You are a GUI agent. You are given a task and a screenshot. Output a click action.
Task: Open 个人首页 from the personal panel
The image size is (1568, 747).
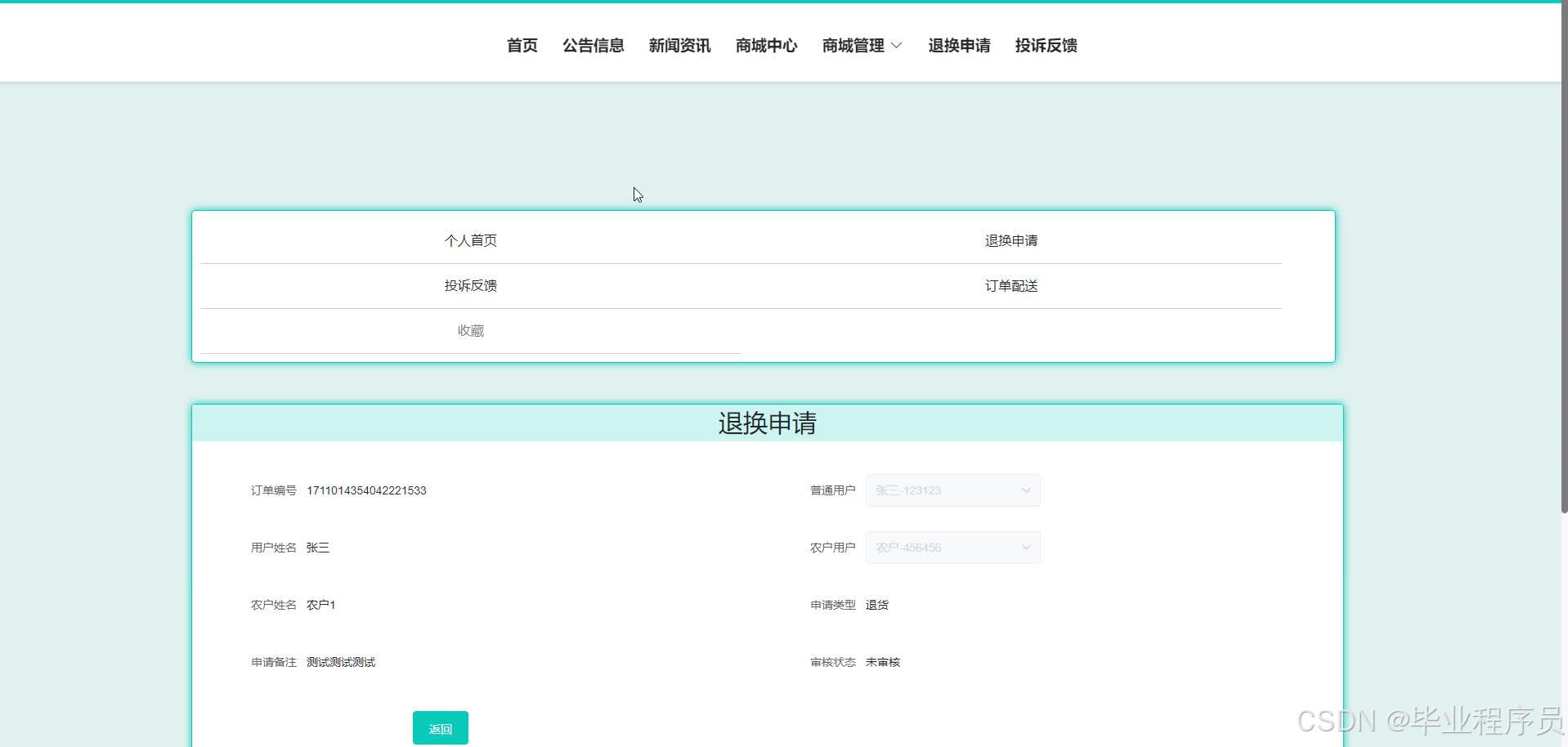[x=470, y=240]
